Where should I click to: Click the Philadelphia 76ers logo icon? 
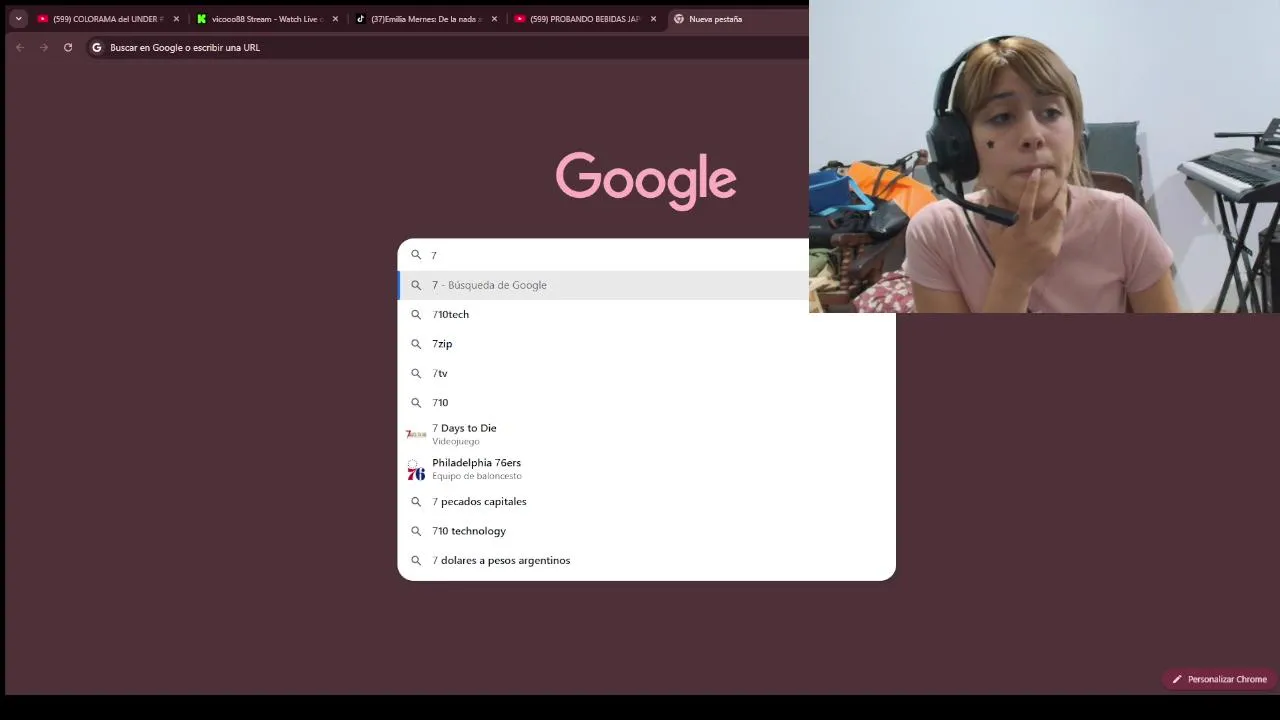tap(416, 470)
